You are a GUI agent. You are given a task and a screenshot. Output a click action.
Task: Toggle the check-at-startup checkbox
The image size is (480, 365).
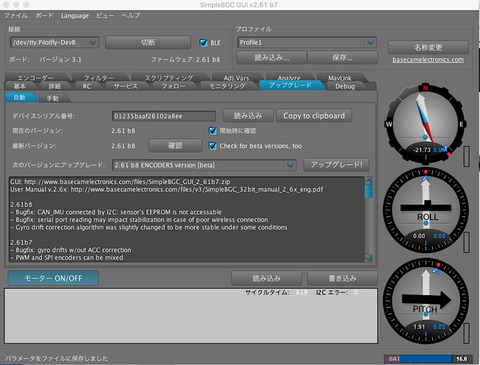[x=212, y=131]
